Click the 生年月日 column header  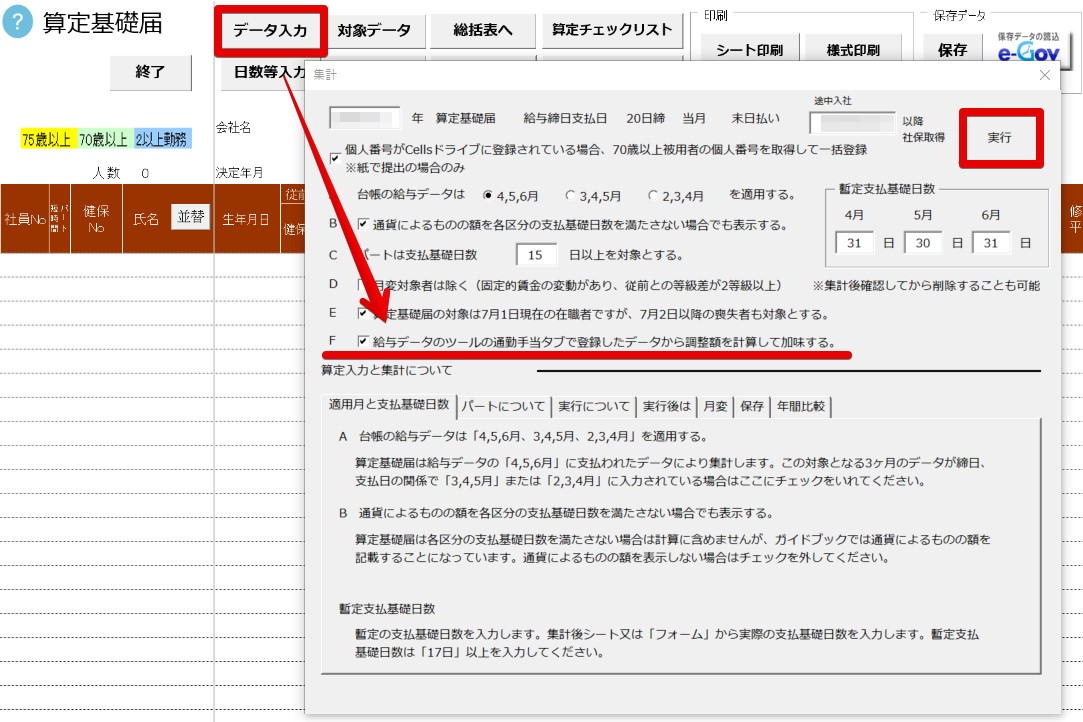click(246, 220)
